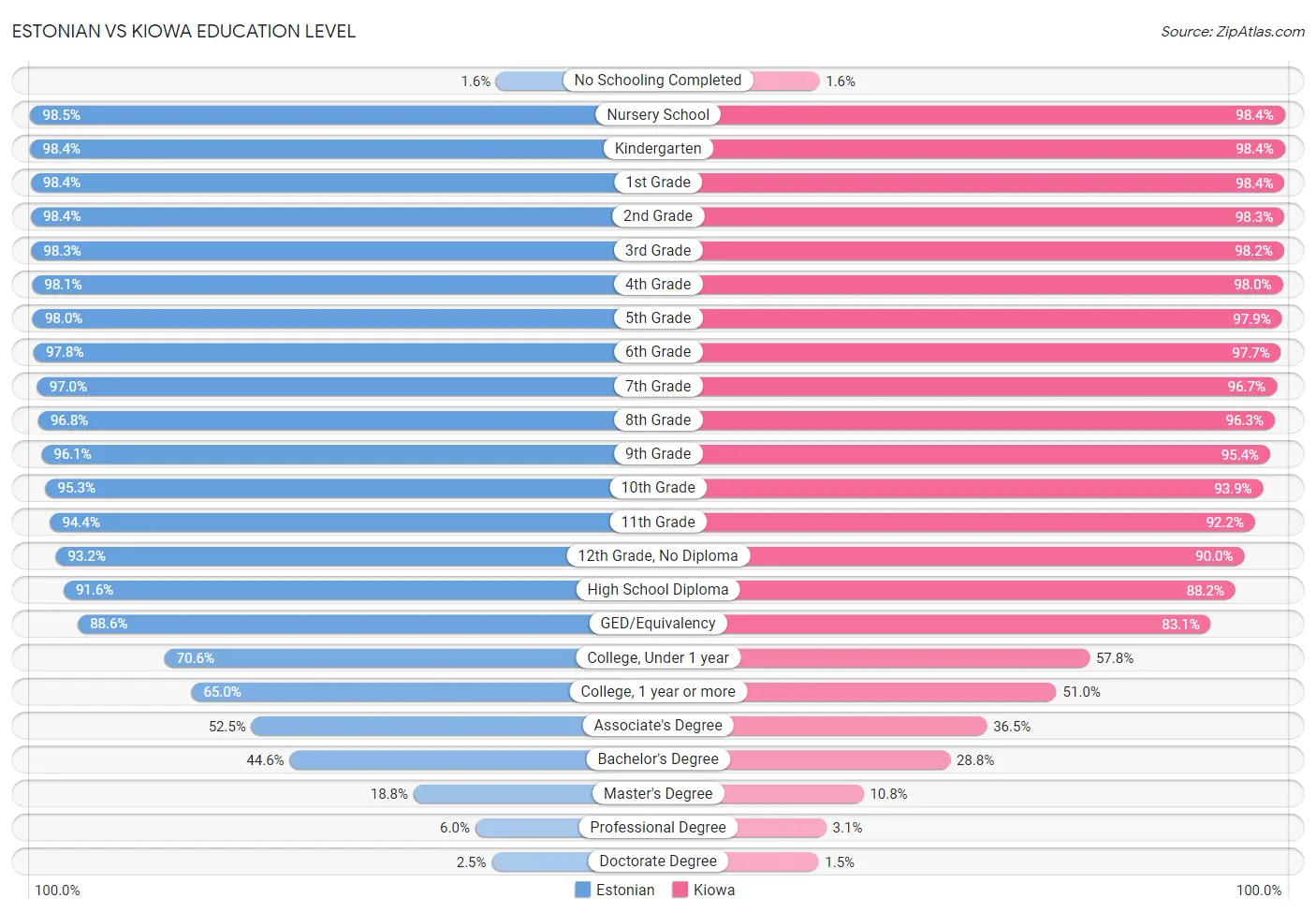Click the chart title Estonian vs Kiowa Education Level
Image resolution: width=1316 pixels, height=913 pixels.
183,31
